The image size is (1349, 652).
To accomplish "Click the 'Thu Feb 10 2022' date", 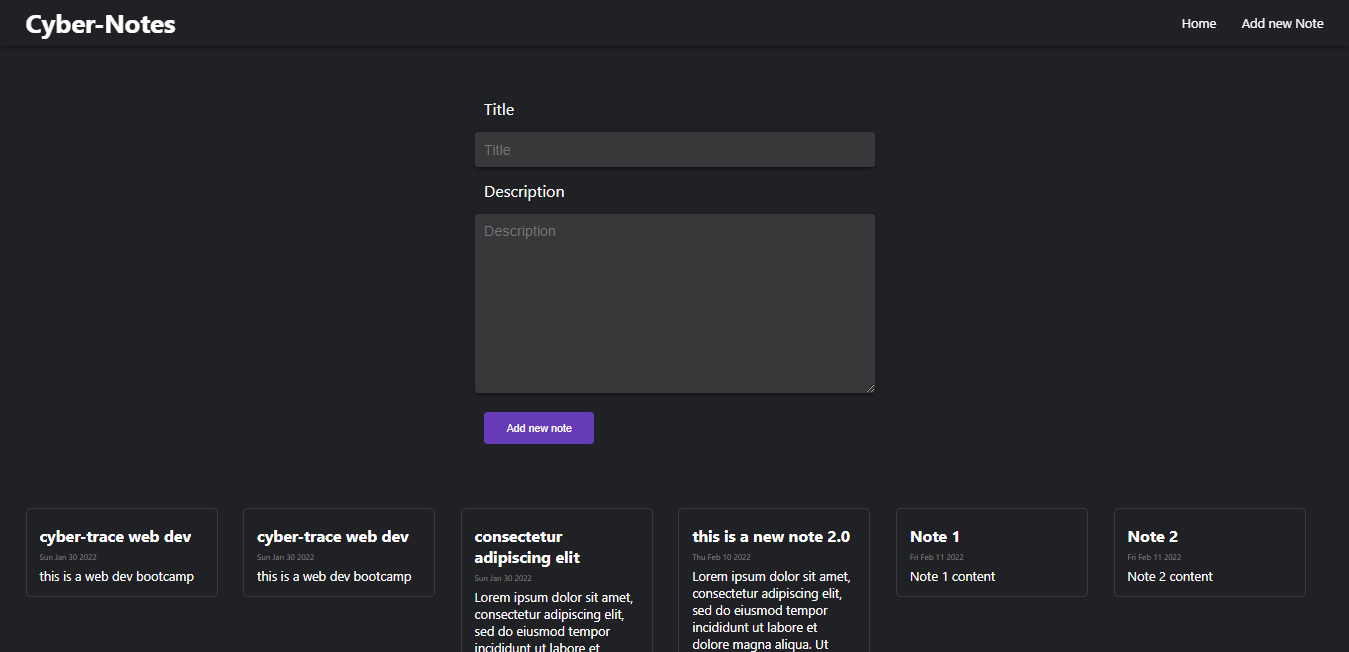I will [x=721, y=557].
